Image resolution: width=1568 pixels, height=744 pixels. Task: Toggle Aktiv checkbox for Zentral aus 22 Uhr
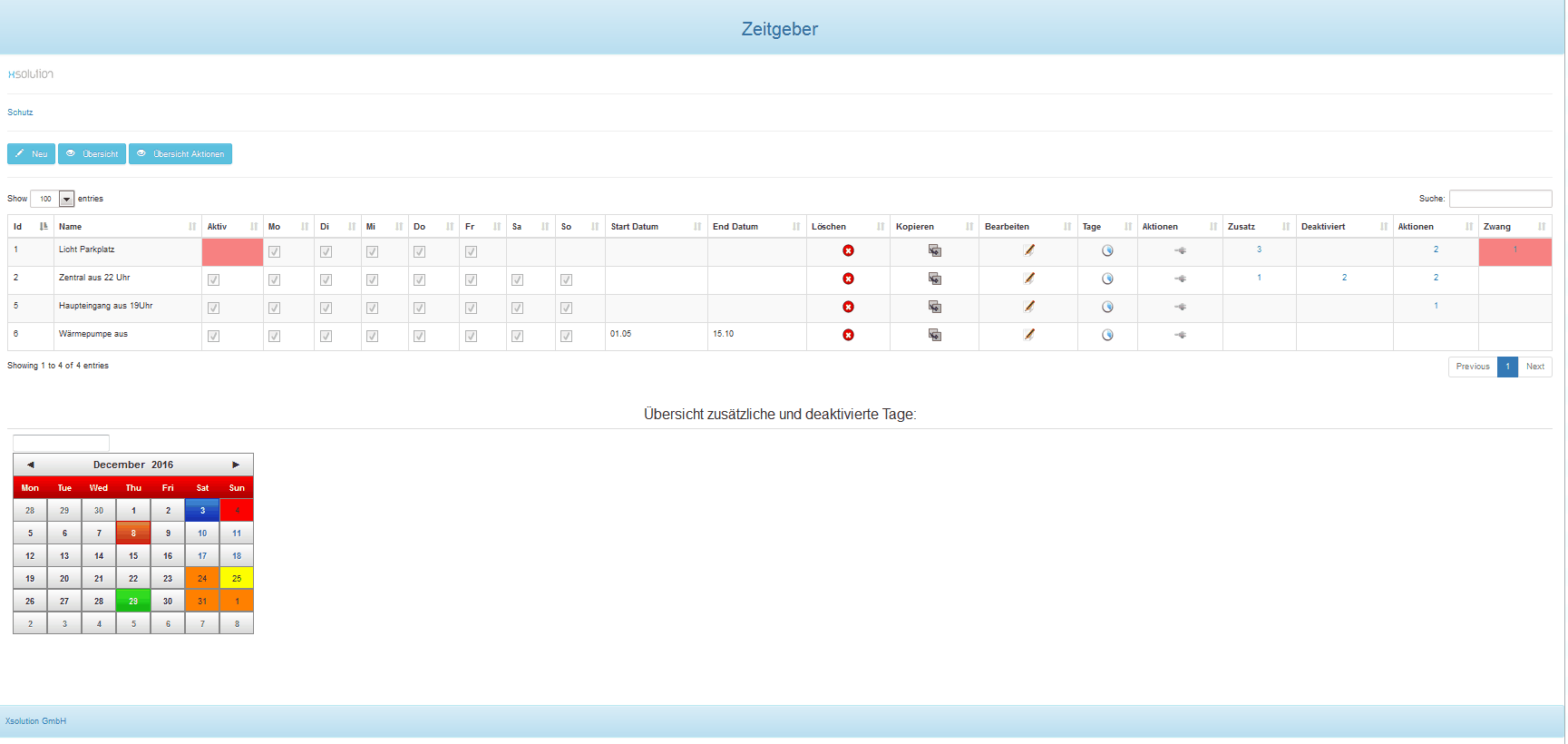pos(213,280)
